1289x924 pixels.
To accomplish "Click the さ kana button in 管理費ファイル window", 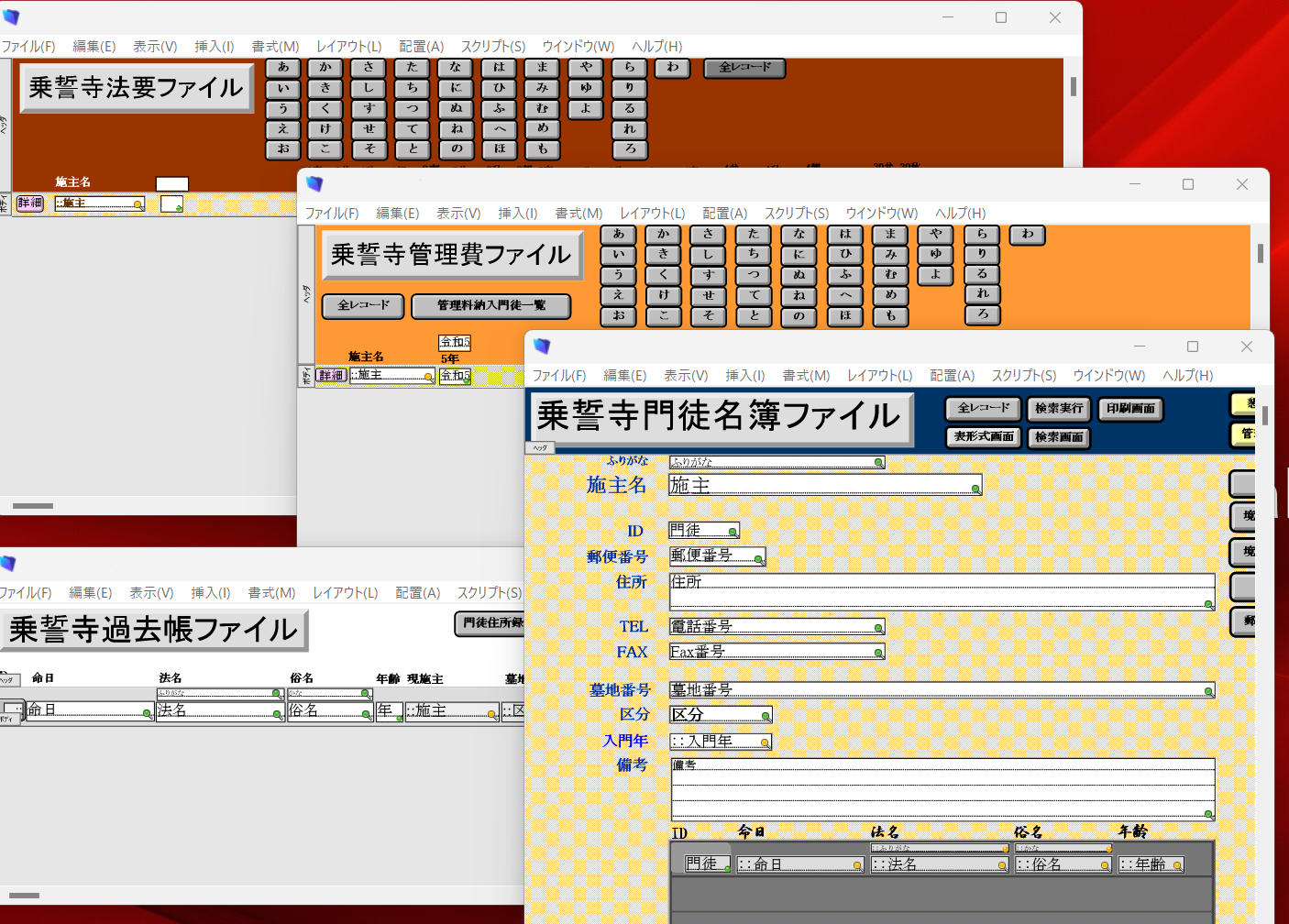I will (708, 235).
